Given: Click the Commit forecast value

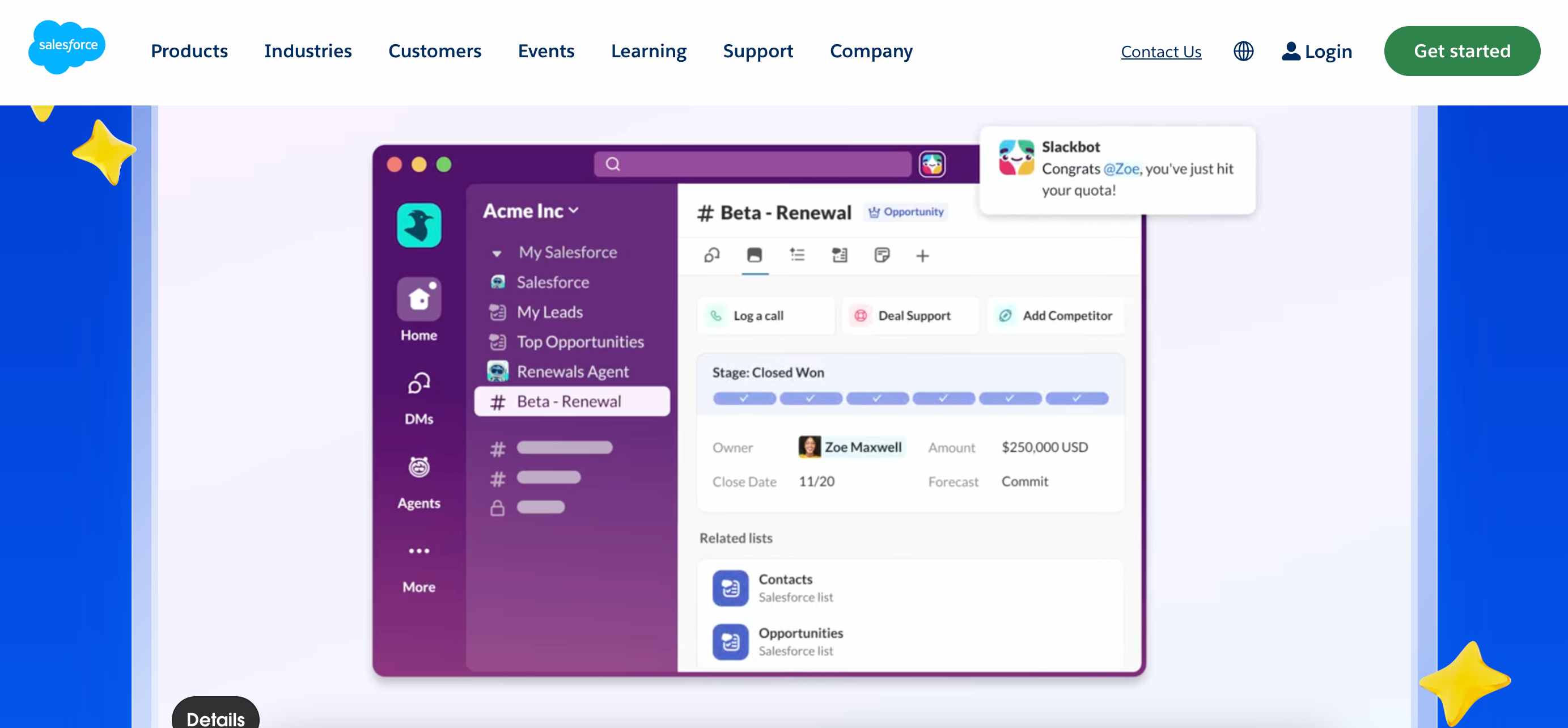Looking at the screenshot, I should point(1024,481).
